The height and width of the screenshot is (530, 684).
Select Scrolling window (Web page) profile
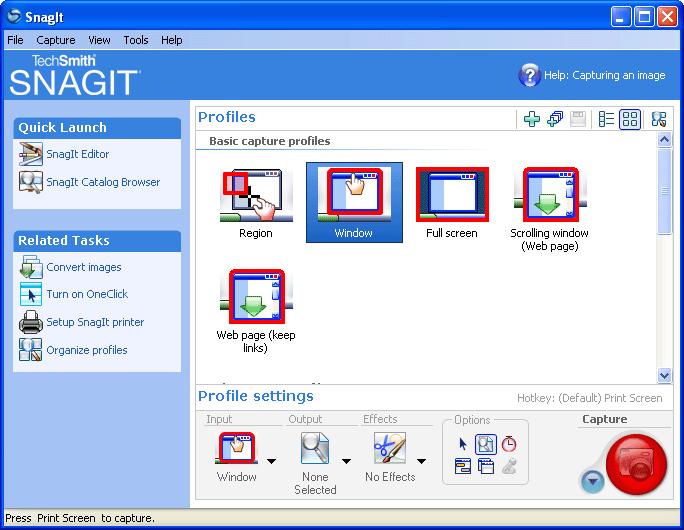pyautogui.click(x=550, y=209)
